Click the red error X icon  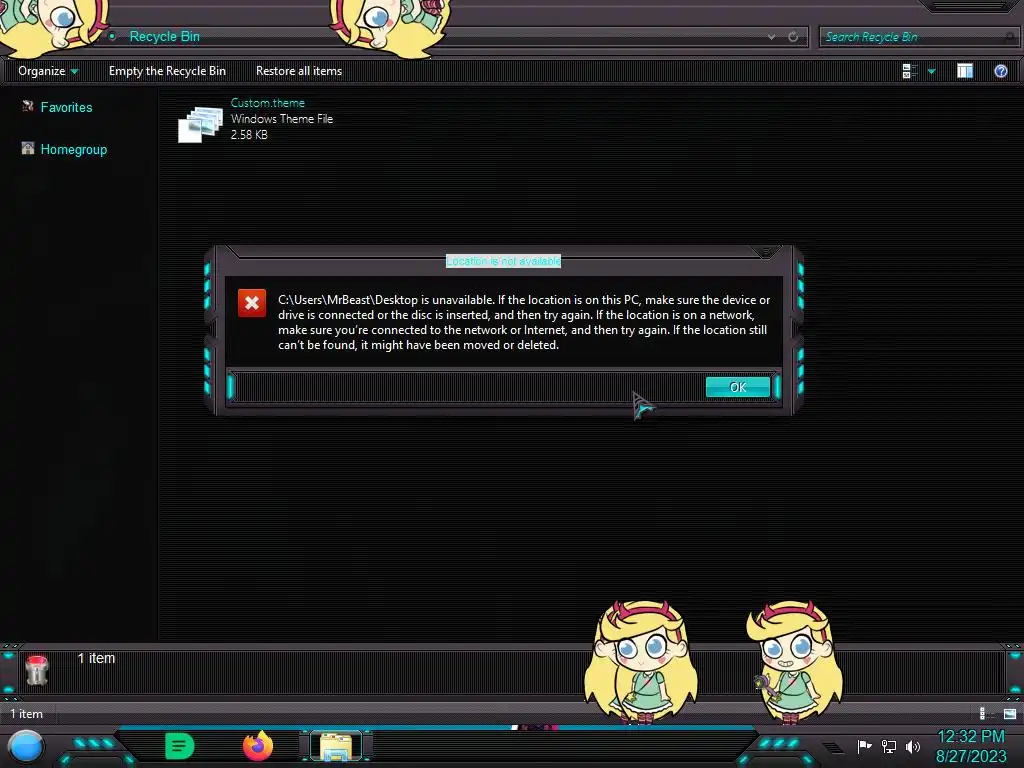tap(252, 303)
